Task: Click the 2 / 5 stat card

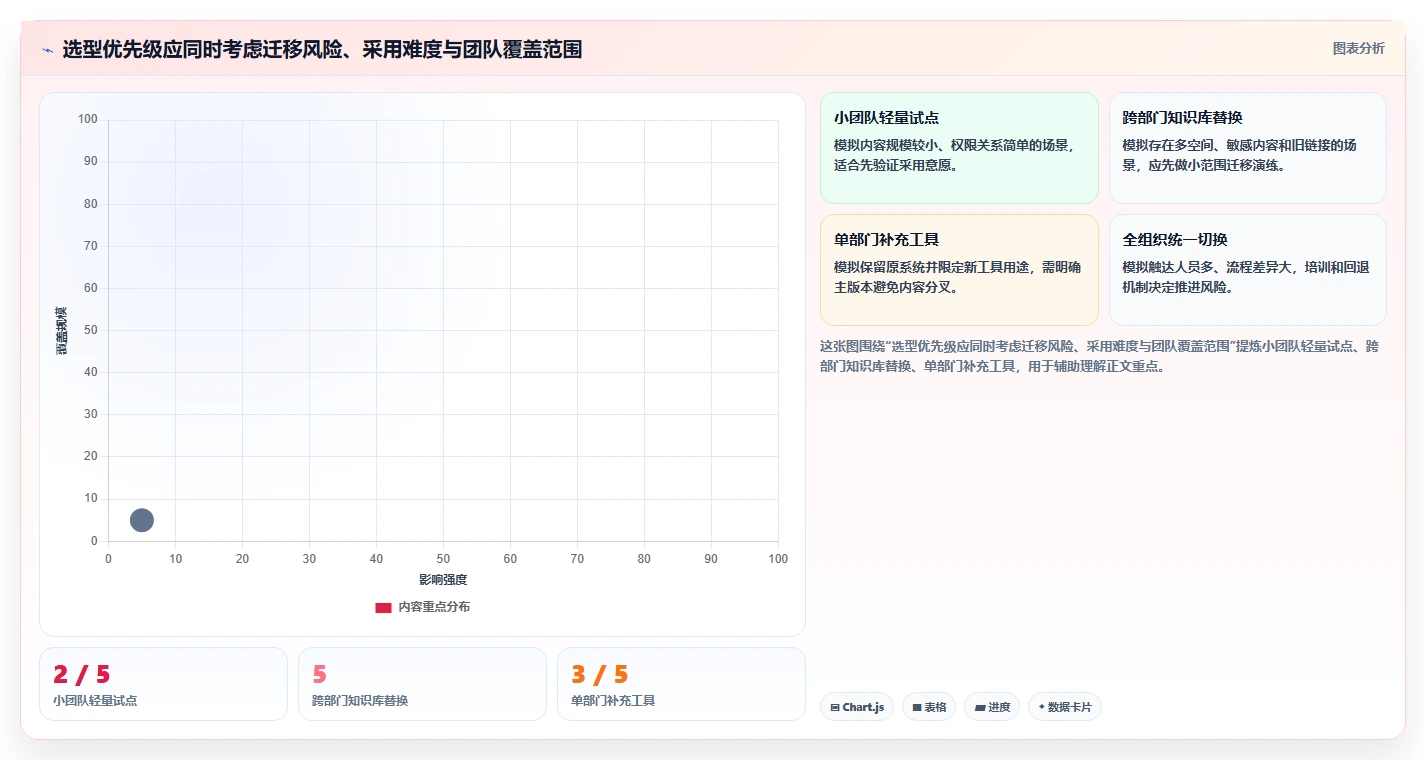Action: (x=163, y=684)
